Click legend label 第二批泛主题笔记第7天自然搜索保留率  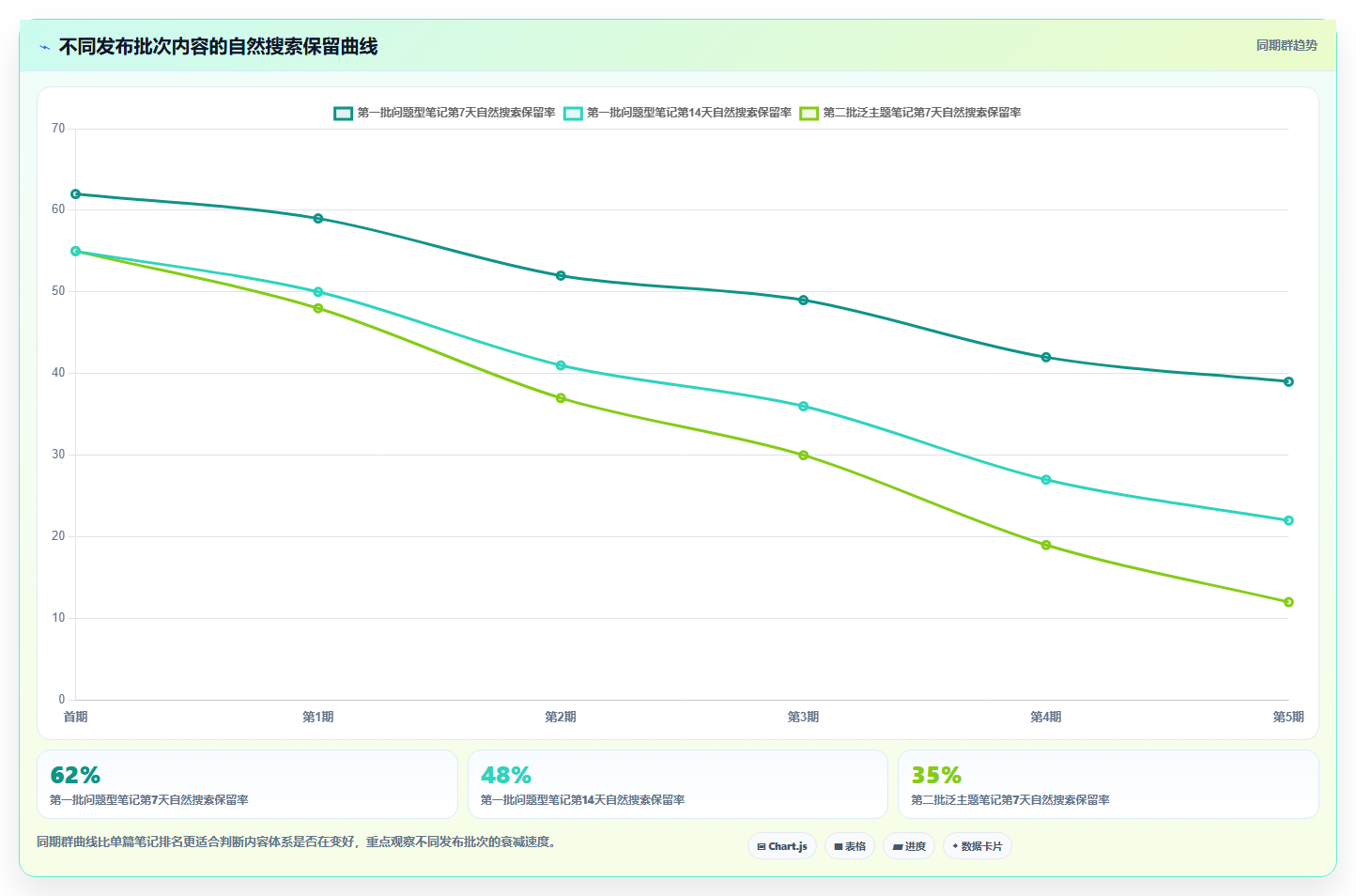pos(922,113)
